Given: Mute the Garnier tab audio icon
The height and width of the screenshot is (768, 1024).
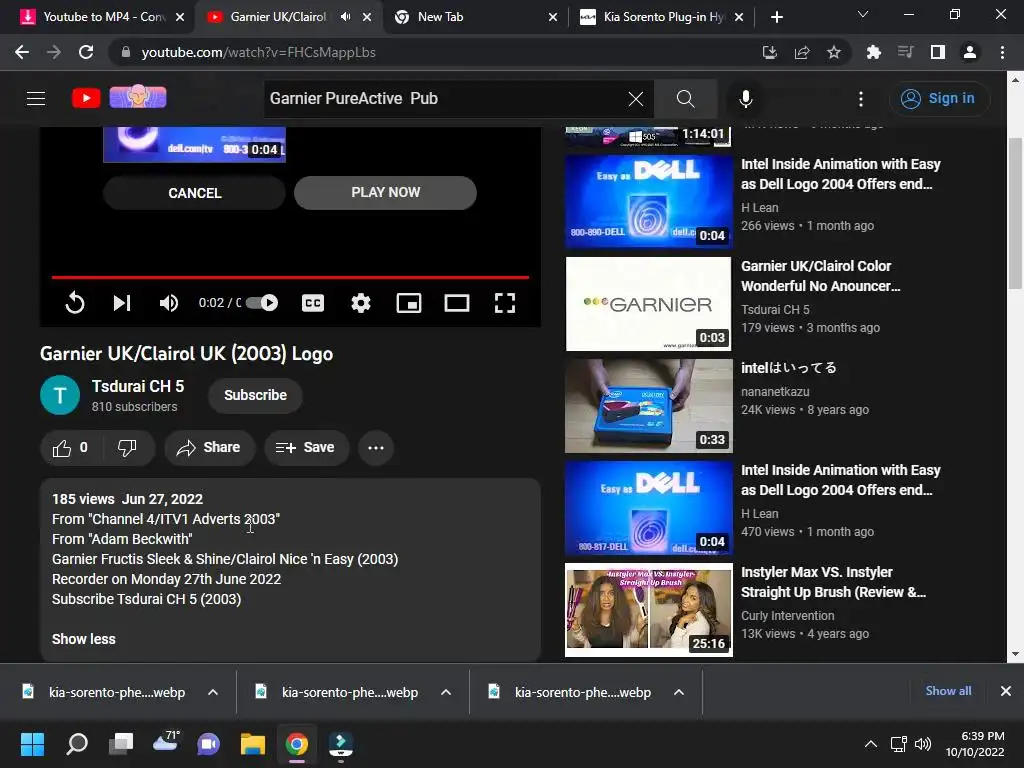Looking at the screenshot, I should (345, 17).
